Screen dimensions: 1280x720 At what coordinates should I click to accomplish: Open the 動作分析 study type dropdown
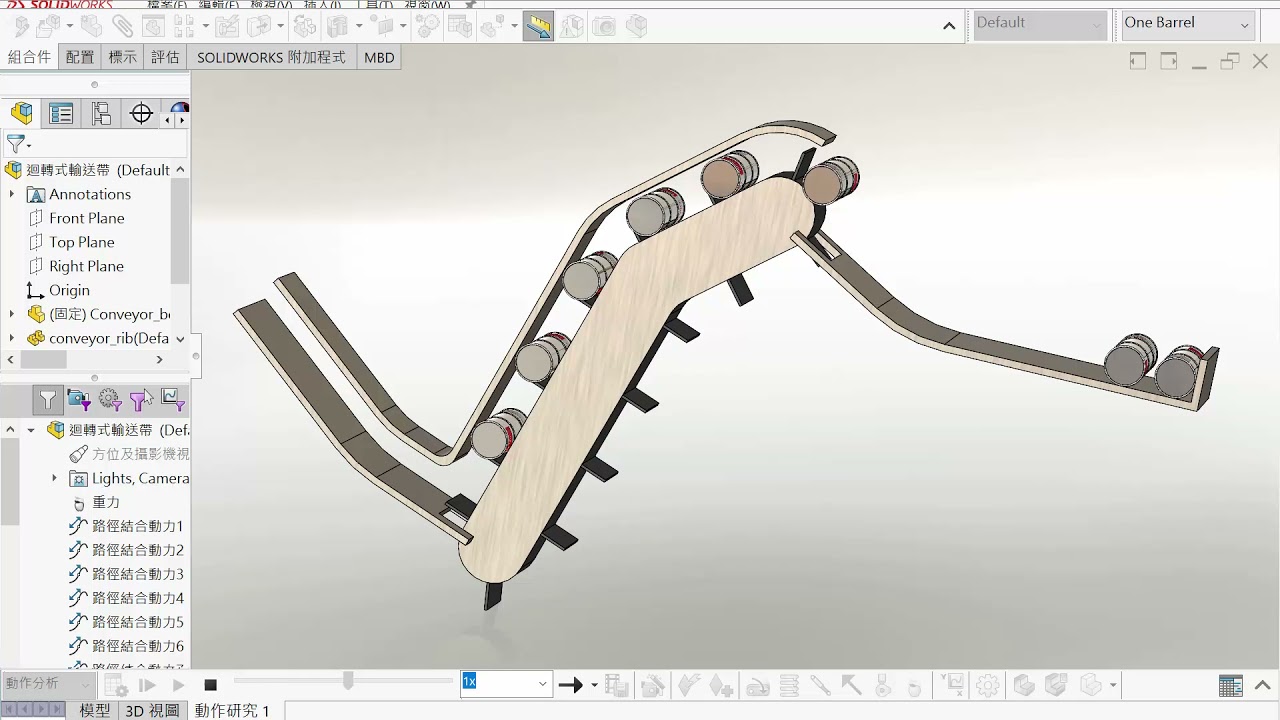[48, 683]
